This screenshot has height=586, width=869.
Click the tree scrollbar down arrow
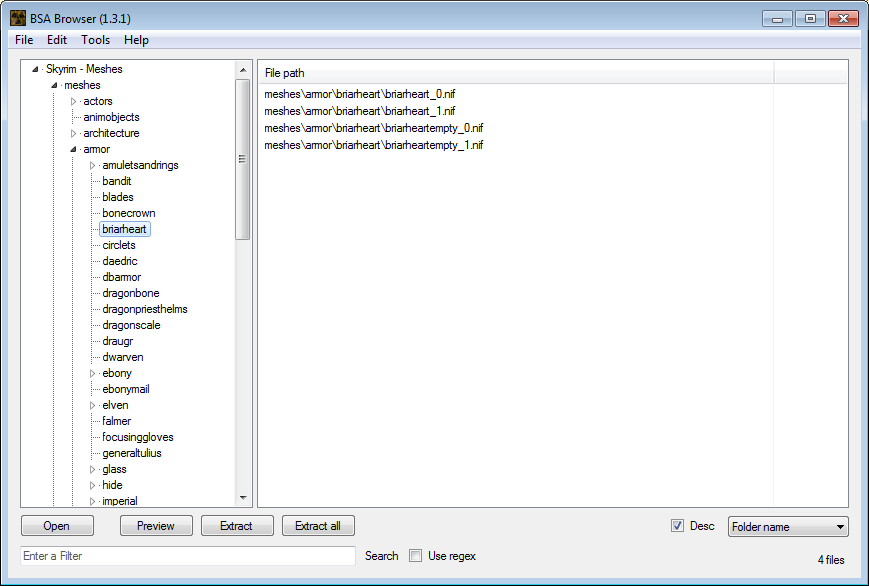click(x=243, y=498)
